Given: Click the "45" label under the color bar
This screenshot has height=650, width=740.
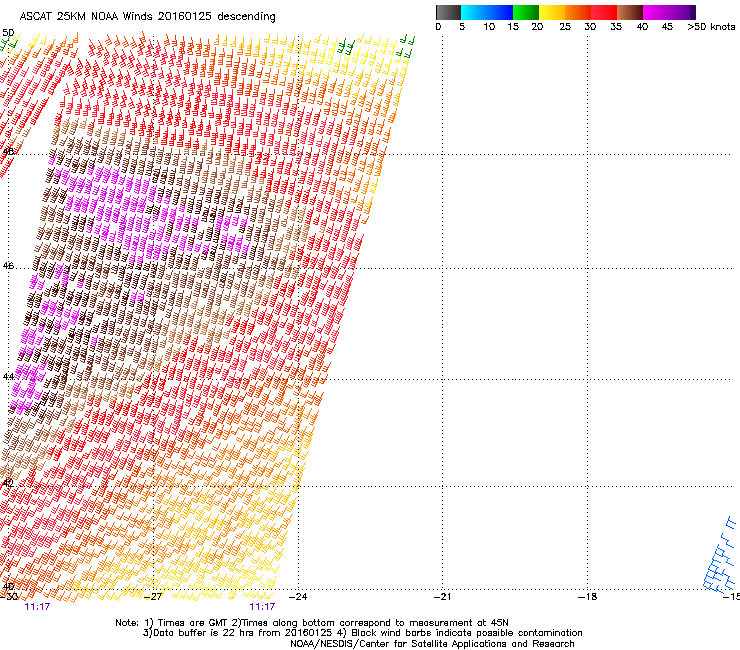Looking at the screenshot, I should [667, 27].
